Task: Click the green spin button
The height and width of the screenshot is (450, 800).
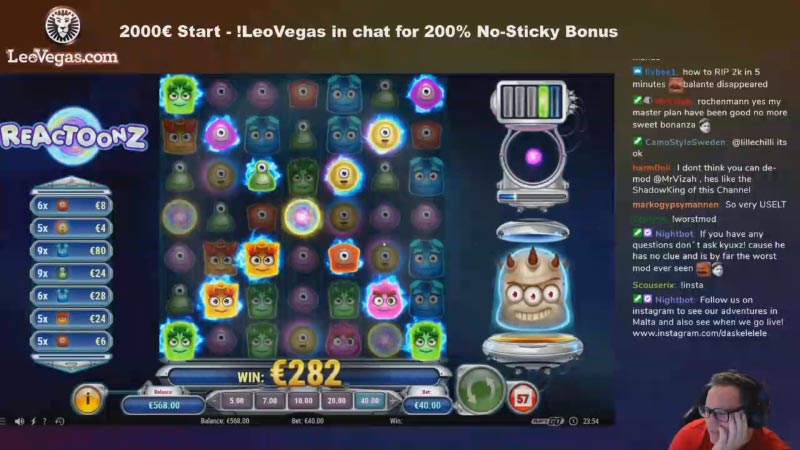Action: (x=480, y=389)
